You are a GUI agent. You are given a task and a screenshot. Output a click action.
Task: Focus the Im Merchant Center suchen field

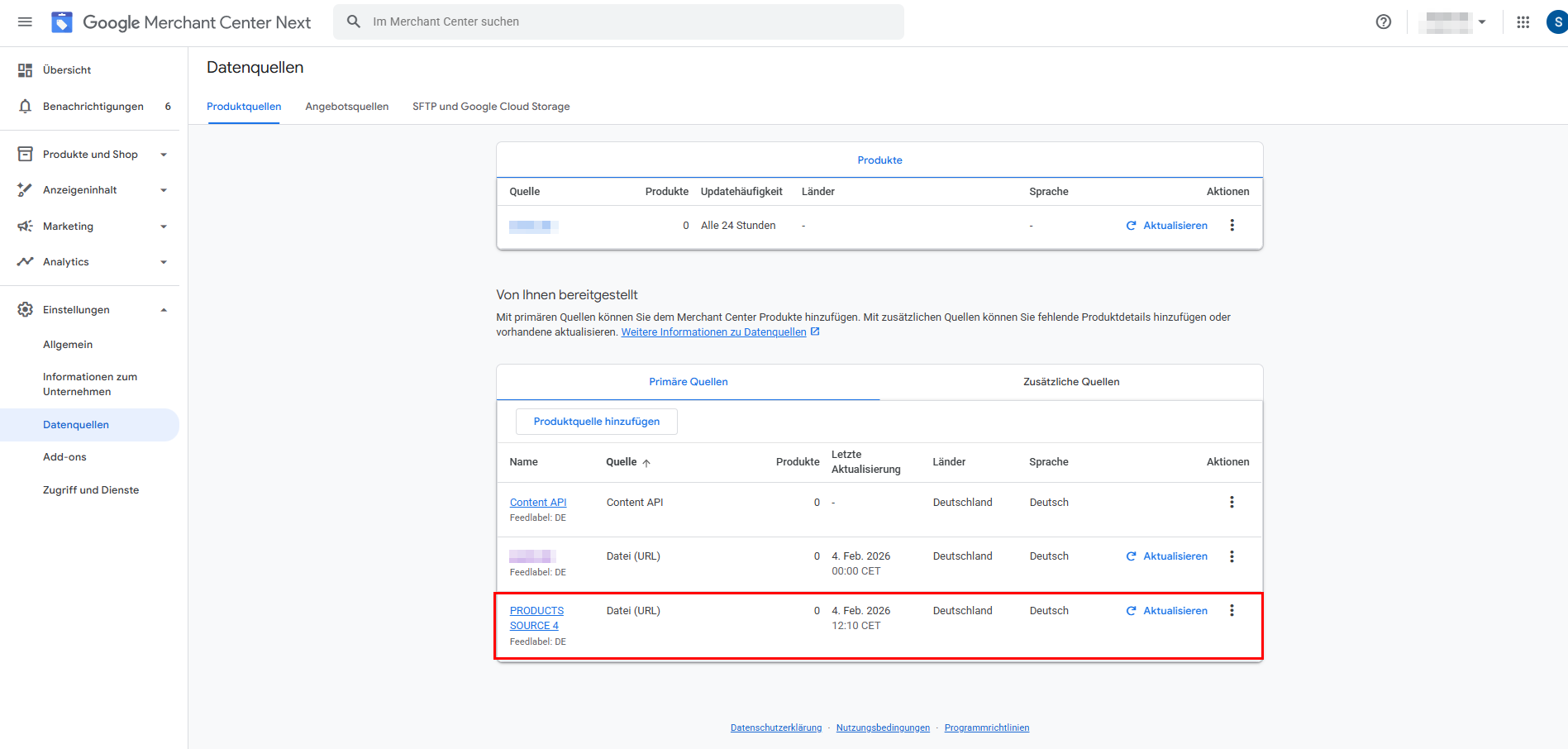618,21
